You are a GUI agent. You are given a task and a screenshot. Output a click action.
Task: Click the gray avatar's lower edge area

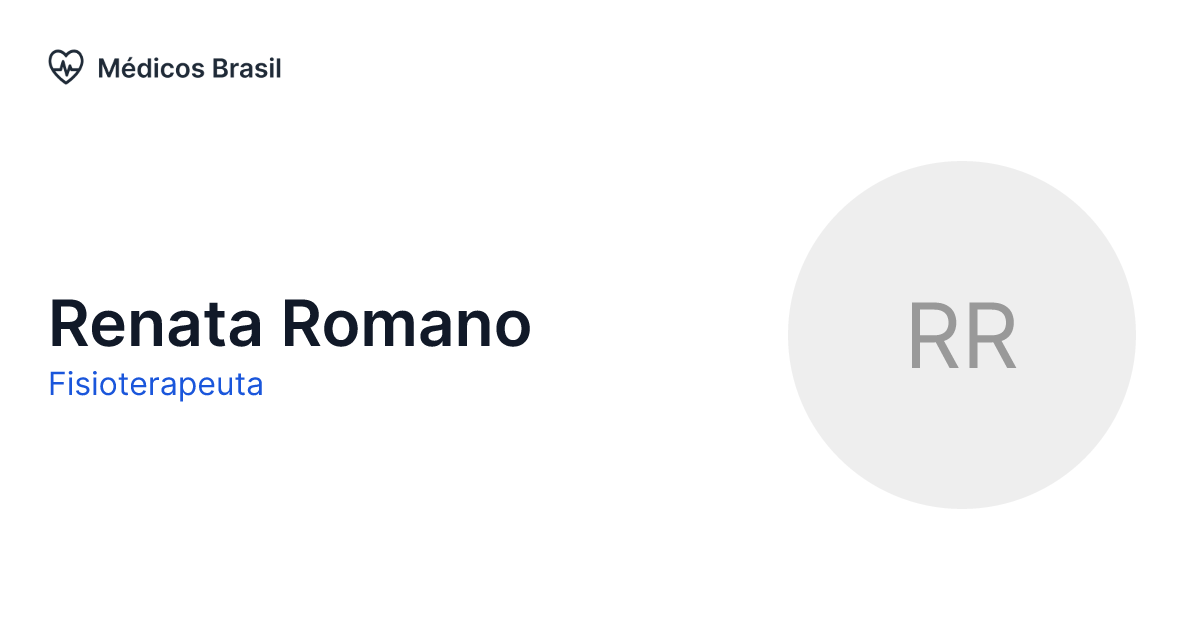click(x=961, y=485)
